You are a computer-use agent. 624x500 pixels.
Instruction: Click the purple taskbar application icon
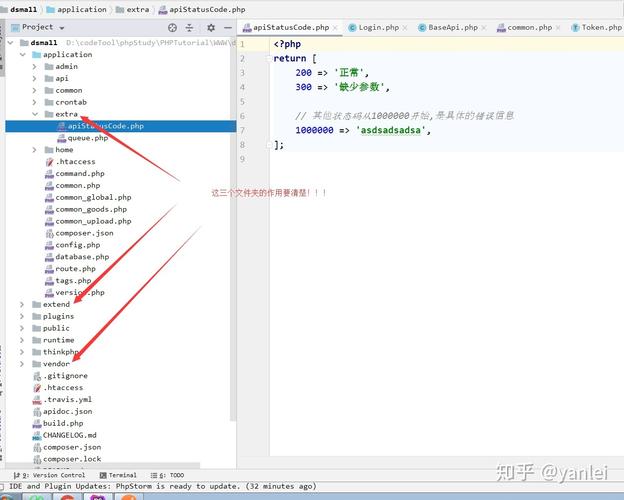(98, 496)
